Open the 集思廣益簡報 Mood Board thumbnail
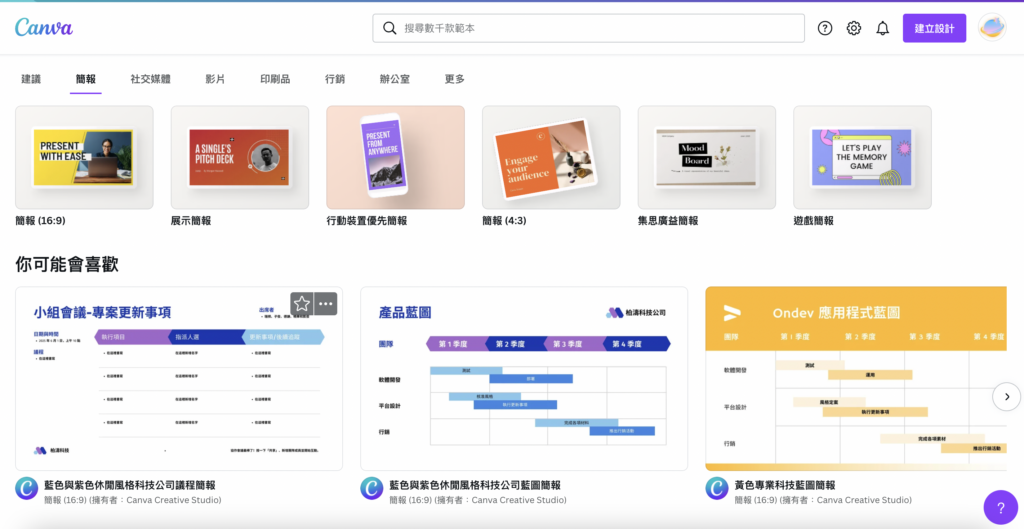 point(707,157)
